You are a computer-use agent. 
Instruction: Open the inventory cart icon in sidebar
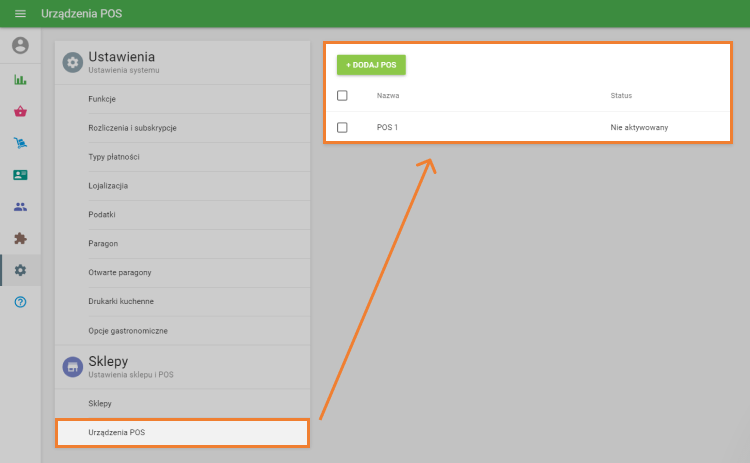point(20,143)
